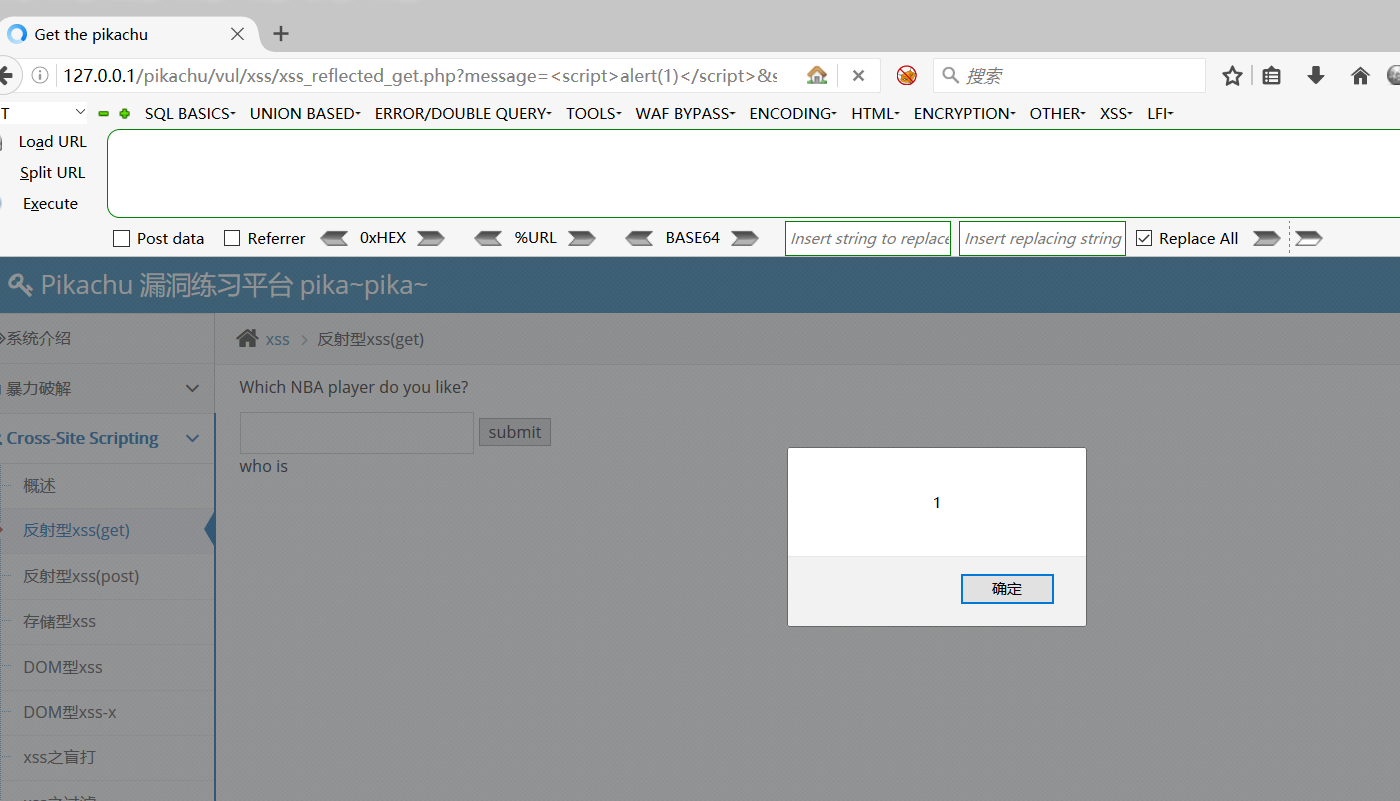Image resolution: width=1400 pixels, height=801 pixels.
Task: Click the browser URL address field
Action: tap(420, 76)
